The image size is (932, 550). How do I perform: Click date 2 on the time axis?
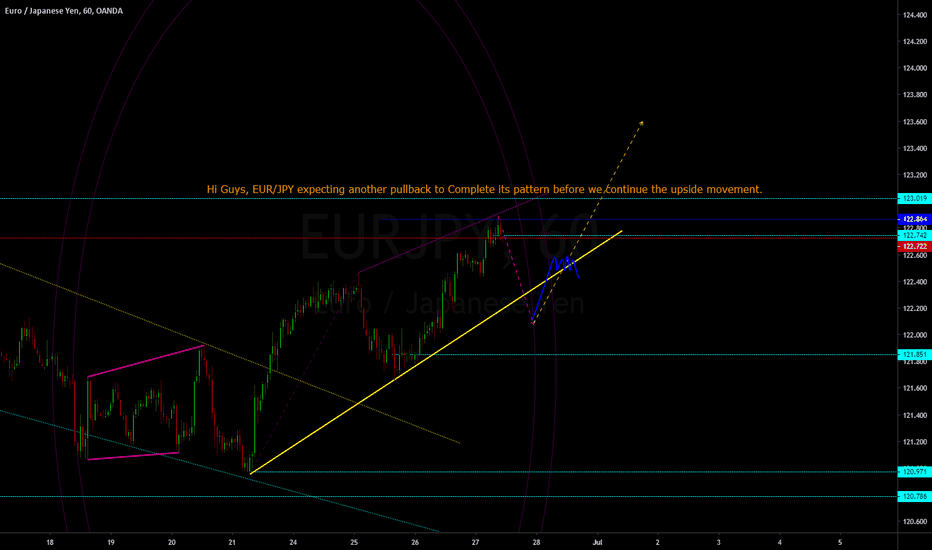click(x=657, y=542)
